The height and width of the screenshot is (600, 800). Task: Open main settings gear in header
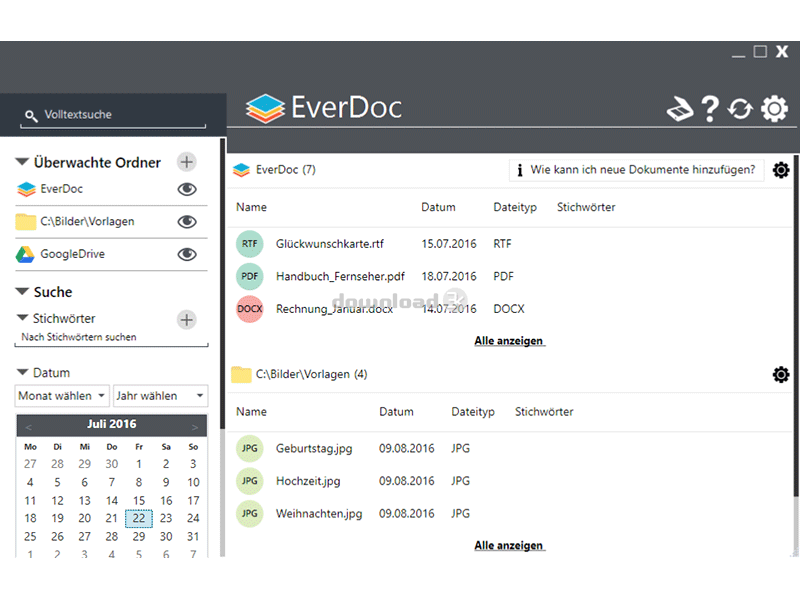tap(775, 109)
